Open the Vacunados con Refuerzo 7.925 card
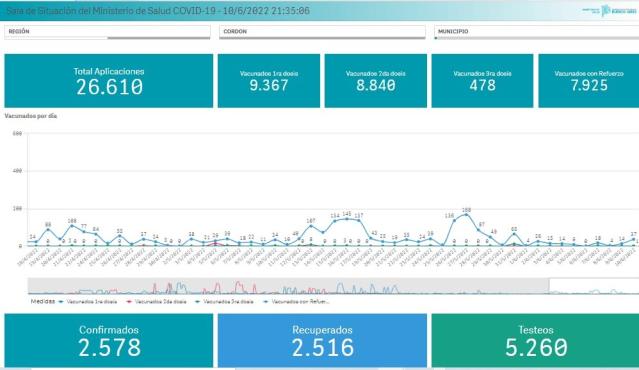639x370 pixels. pos(588,81)
